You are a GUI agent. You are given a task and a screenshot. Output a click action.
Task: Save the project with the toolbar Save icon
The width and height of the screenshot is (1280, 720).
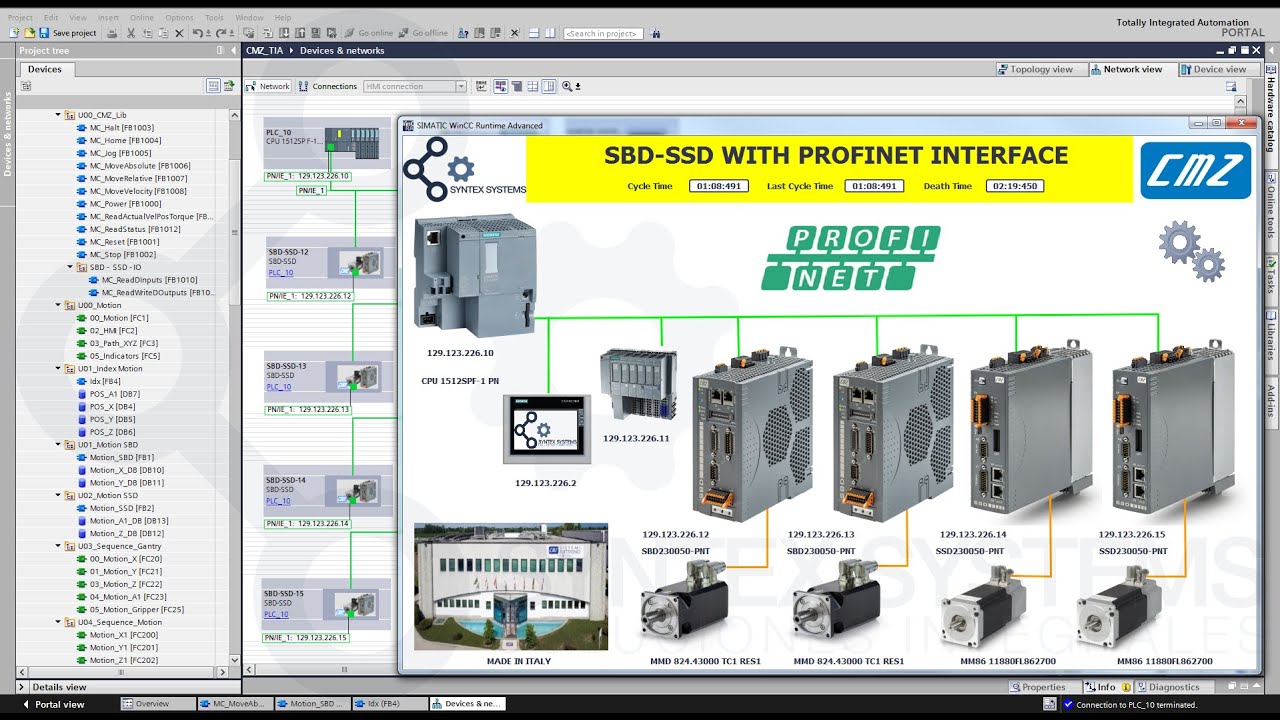click(x=45, y=33)
